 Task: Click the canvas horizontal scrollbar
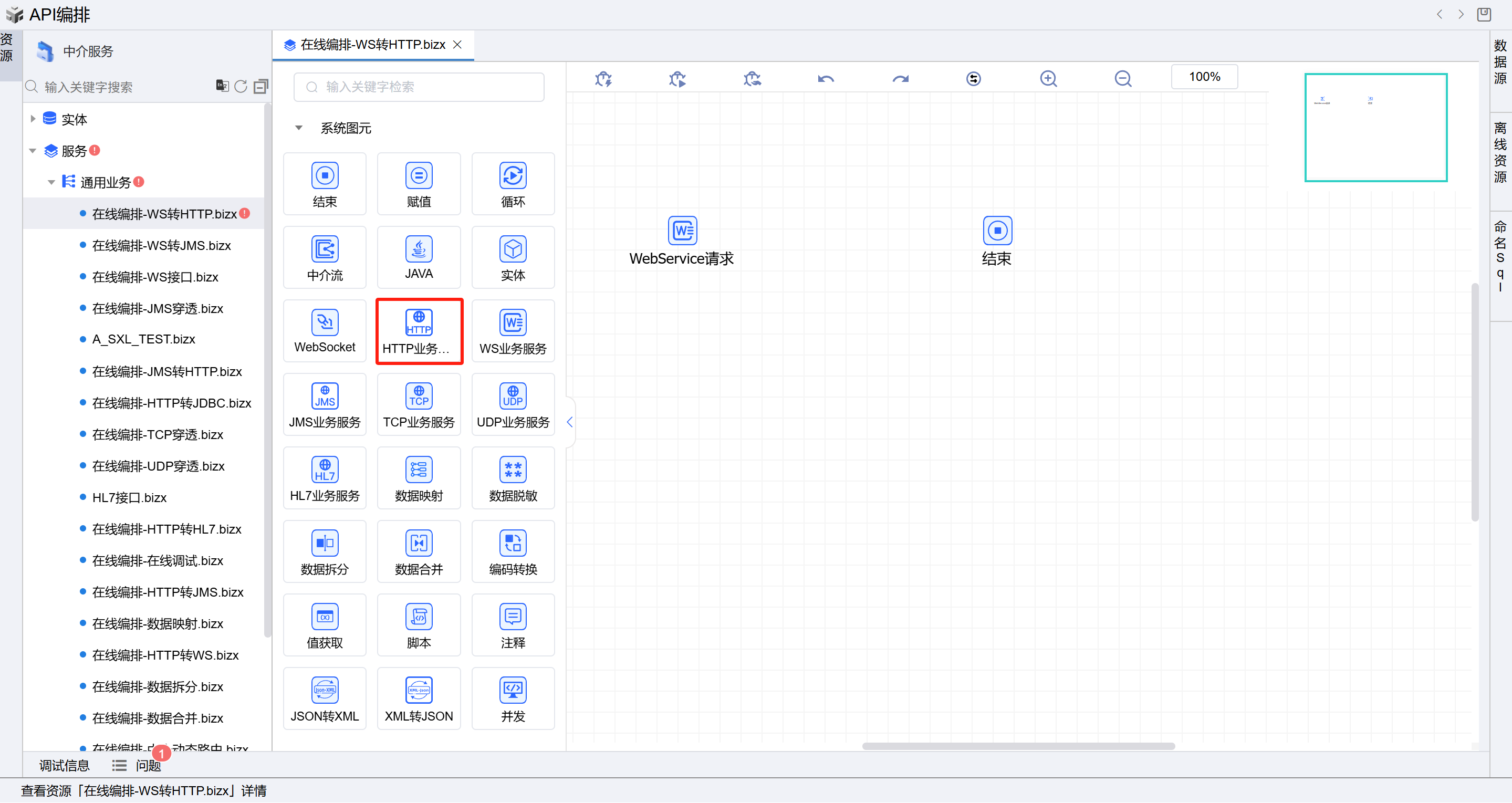click(x=1018, y=746)
